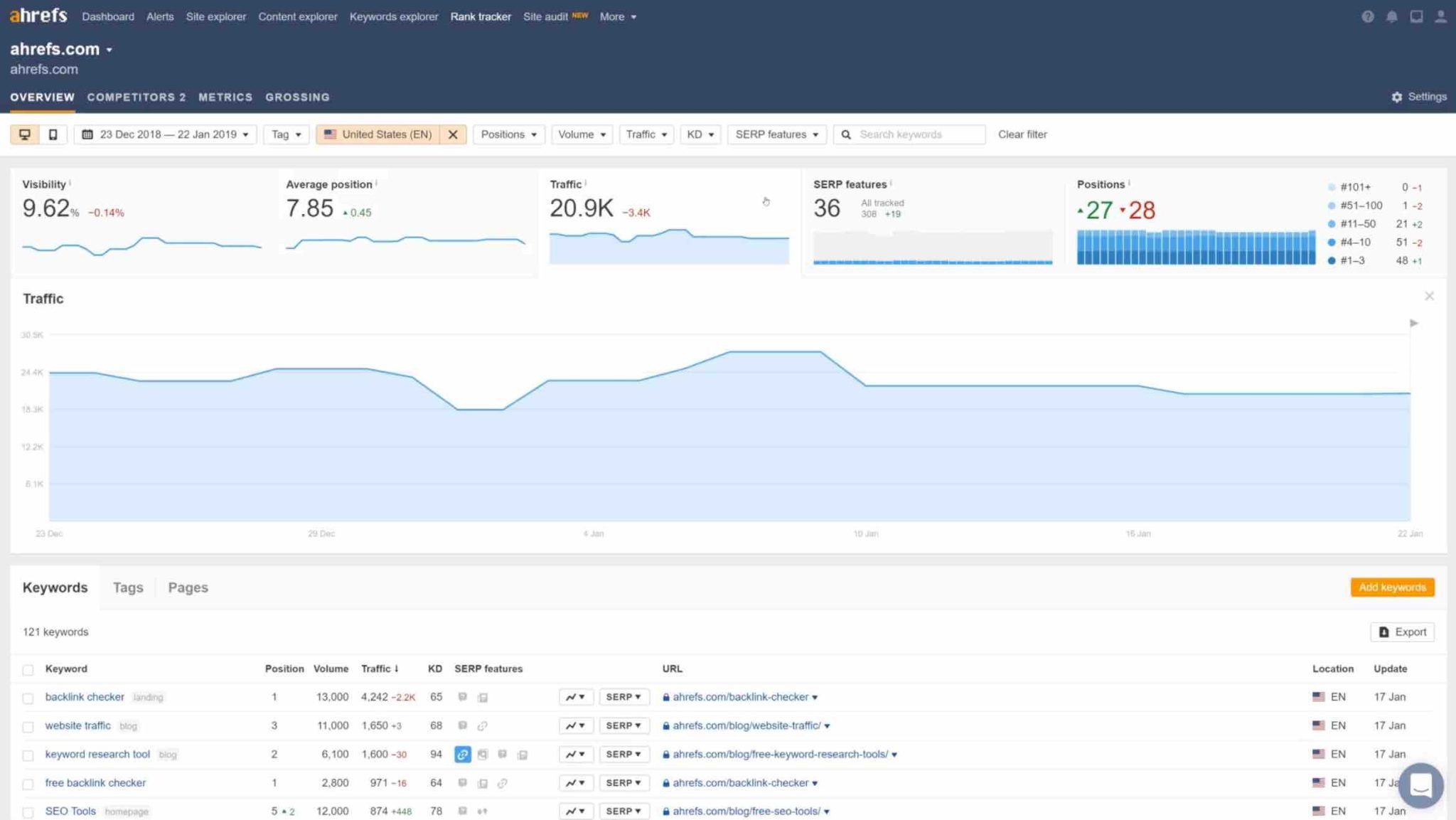The image size is (1456, 820).
Task: Click the Export button
Action: coord(1402,632)
